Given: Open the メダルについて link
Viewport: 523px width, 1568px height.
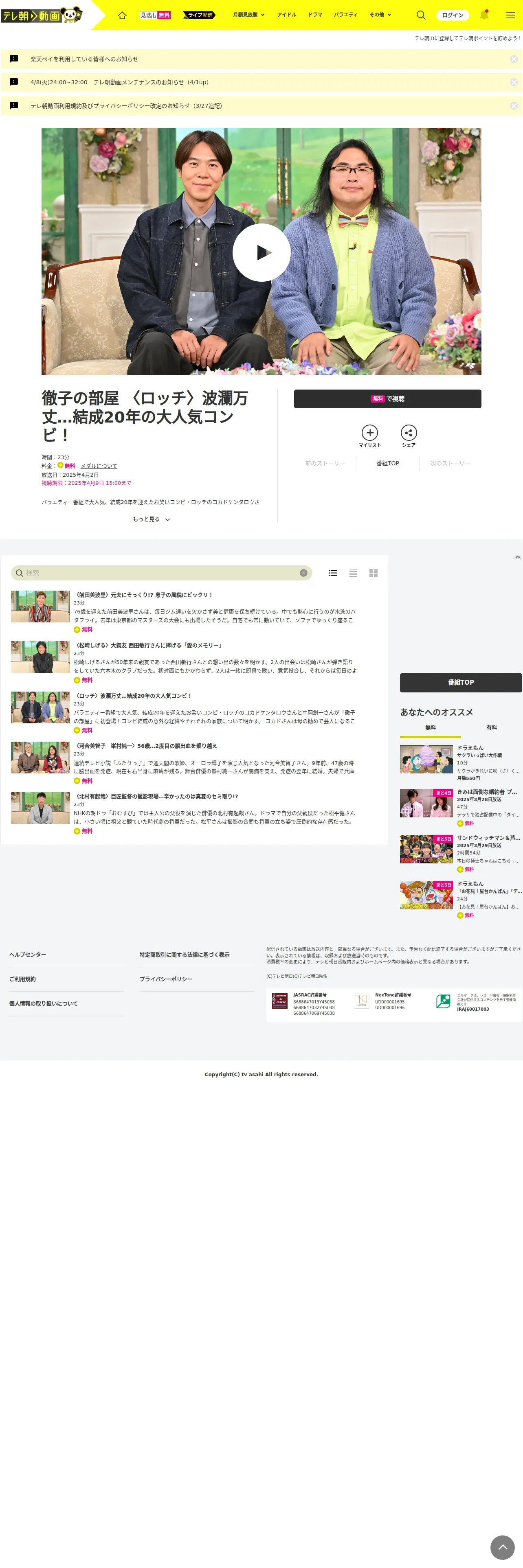Looking at the screenshot, I should coord(99,466).
